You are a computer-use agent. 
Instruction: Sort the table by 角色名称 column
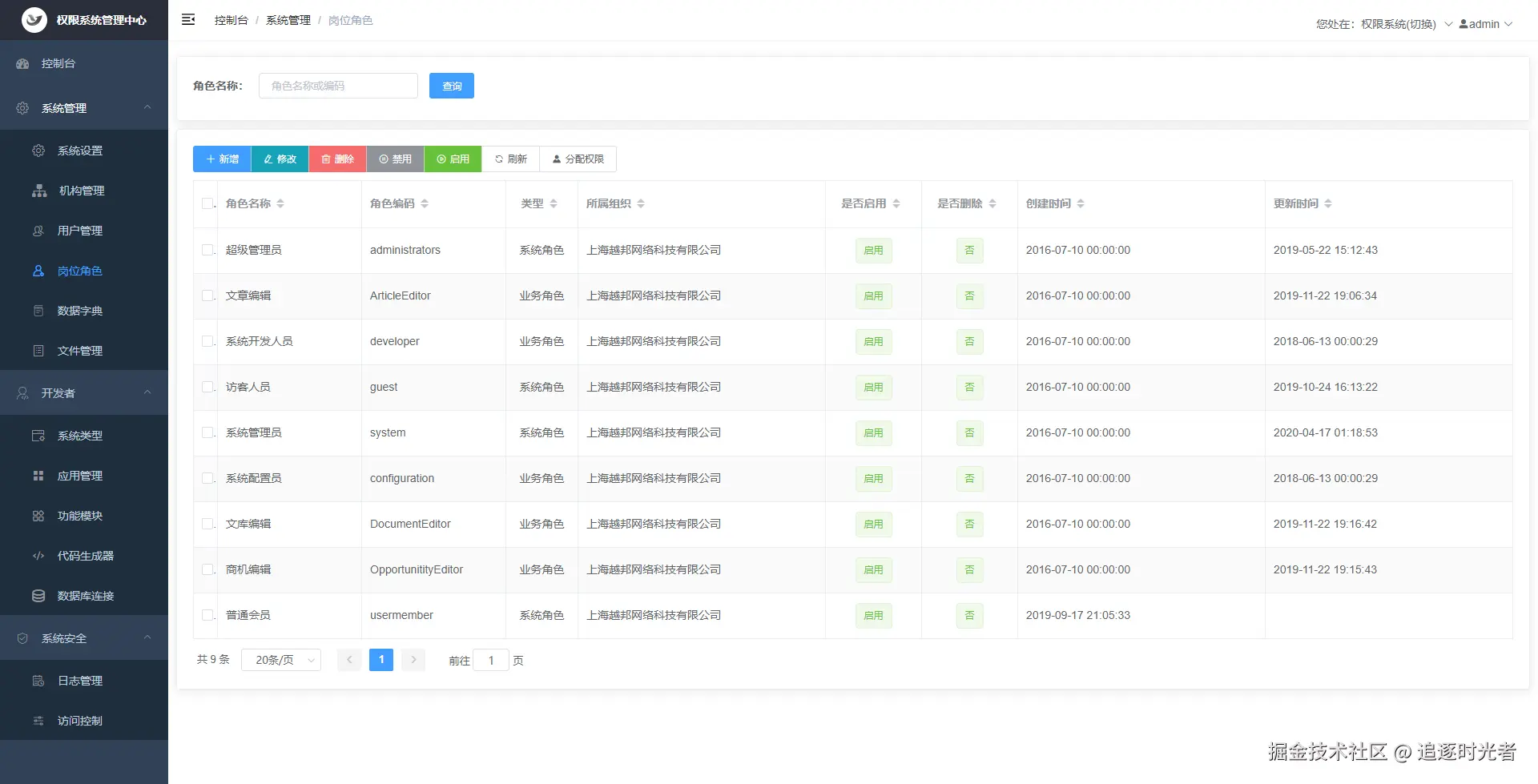click(280, 204)
